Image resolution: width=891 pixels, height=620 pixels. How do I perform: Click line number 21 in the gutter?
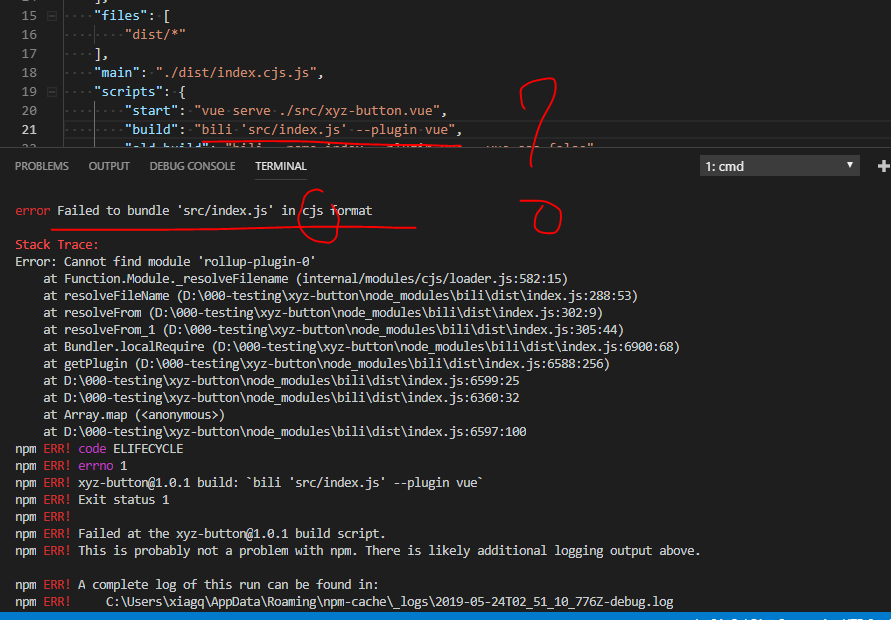(x=29, y=130)
